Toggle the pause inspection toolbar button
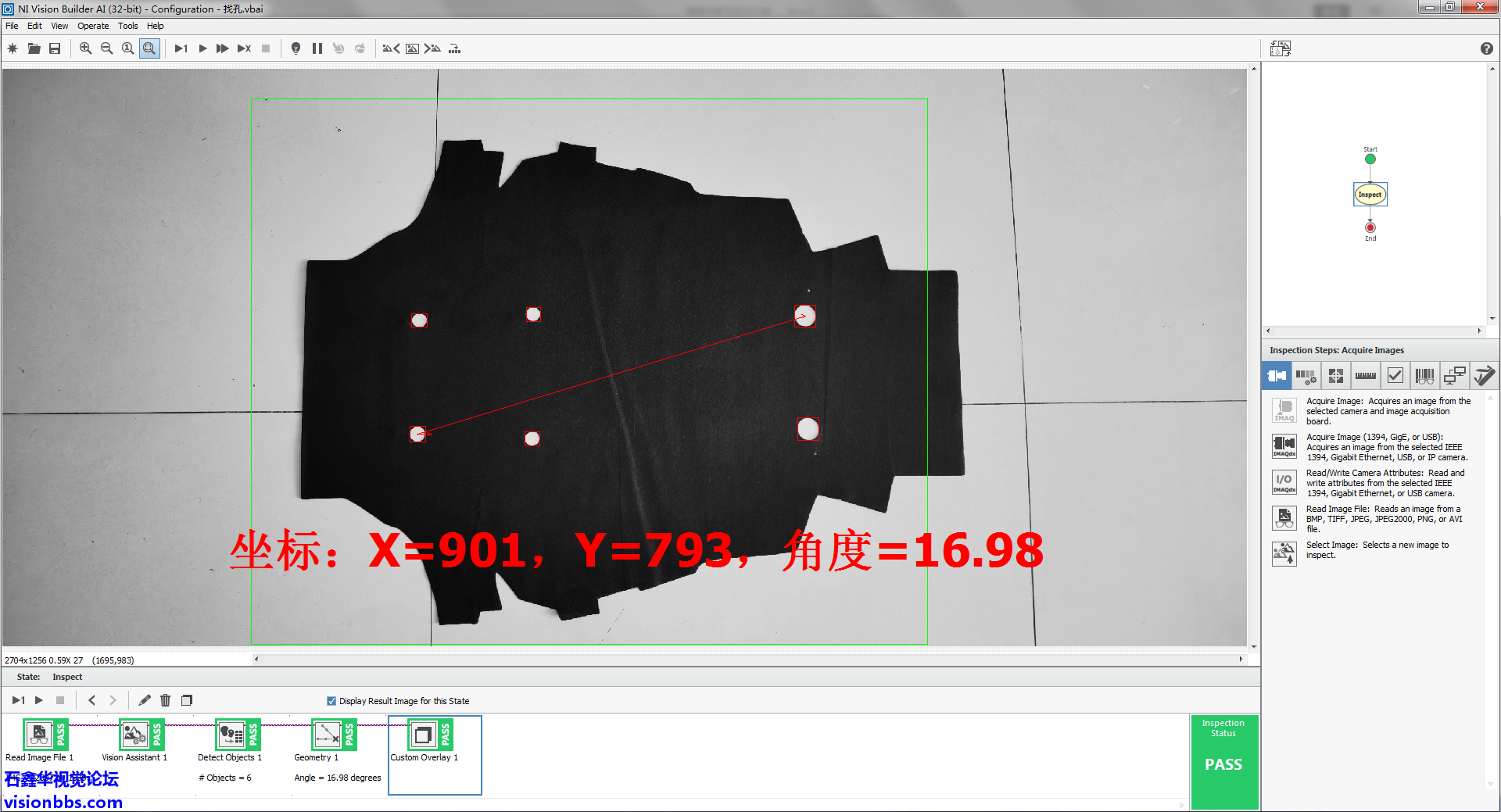 317,48
